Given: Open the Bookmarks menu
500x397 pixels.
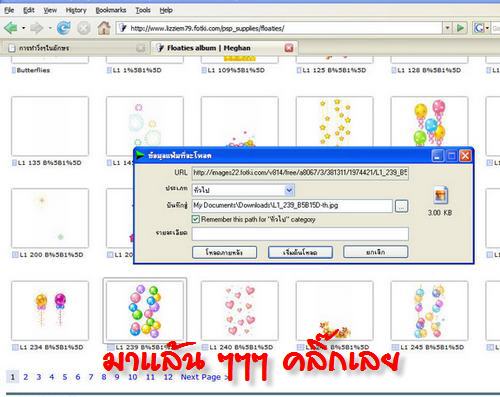Looking at the screenshot, I should point(111,10).
